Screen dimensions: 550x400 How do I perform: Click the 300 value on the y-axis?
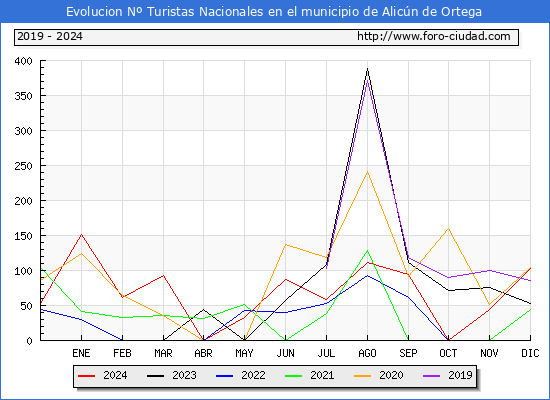(x=24, y=131)
